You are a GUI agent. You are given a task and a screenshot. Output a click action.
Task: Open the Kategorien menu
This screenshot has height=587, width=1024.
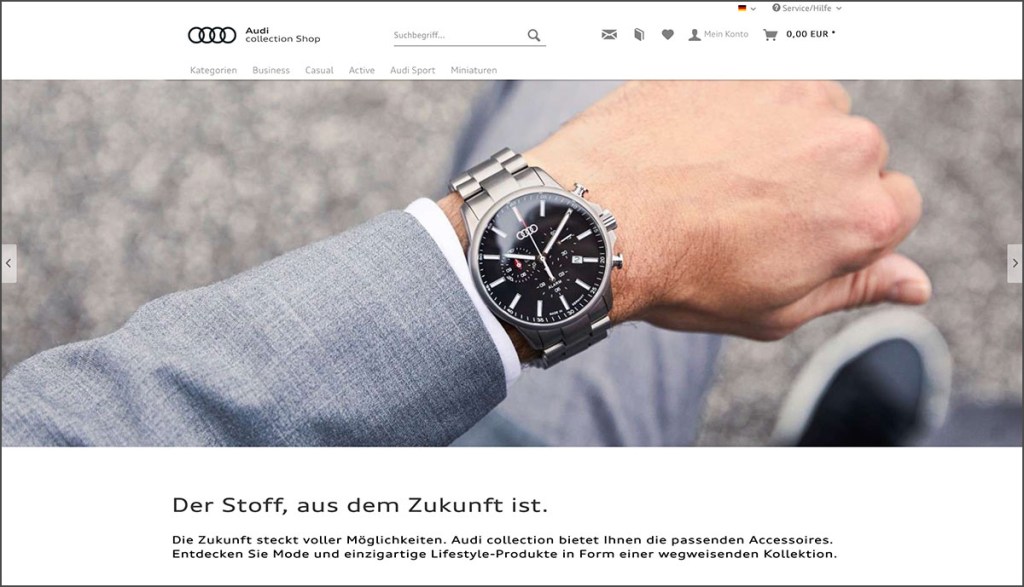[x=214, y=70]
